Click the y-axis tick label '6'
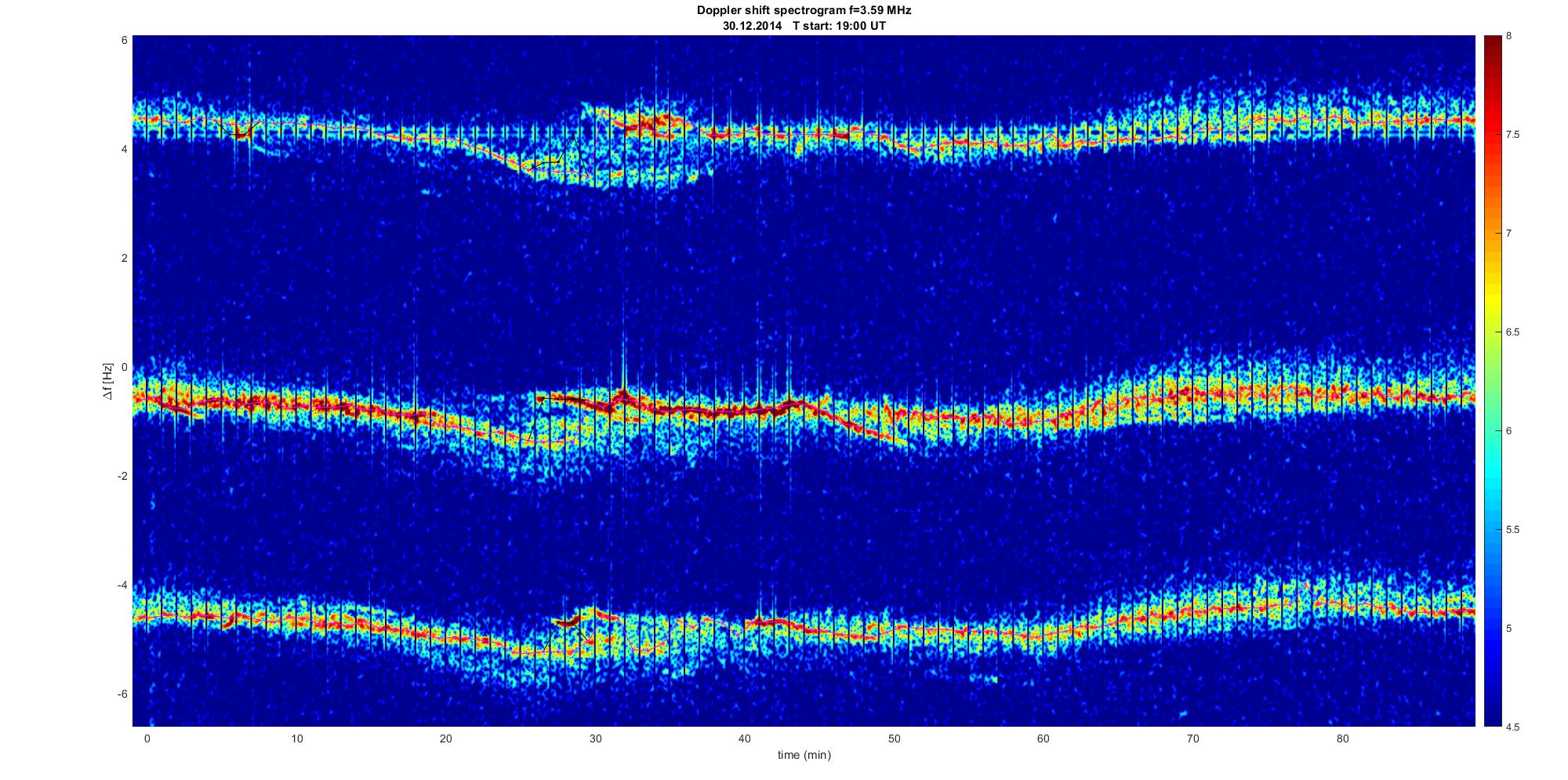This screenshot has height=780, width=1568. click(124, 40)
